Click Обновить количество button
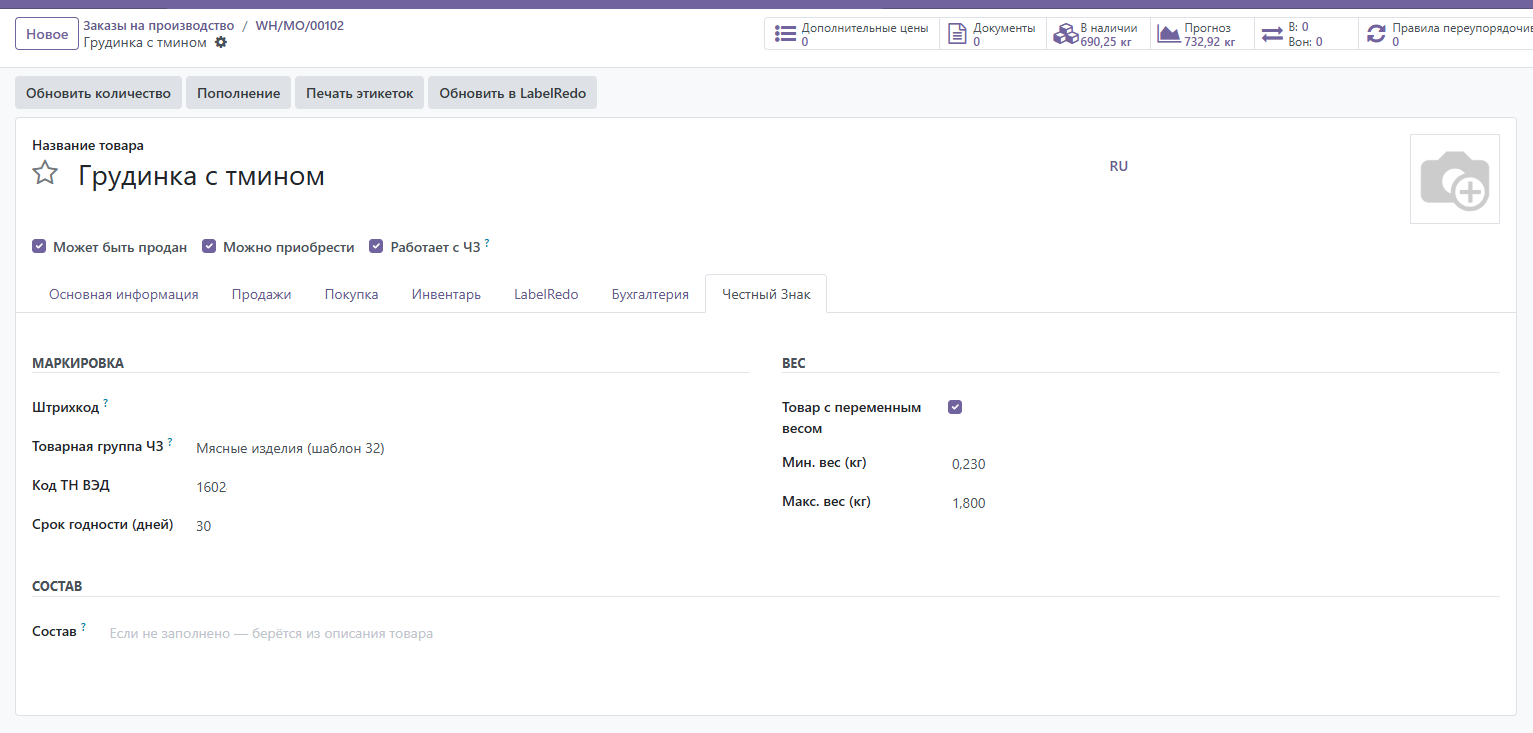This screenshot has width=1533, height=733. (x=98, y=93)
